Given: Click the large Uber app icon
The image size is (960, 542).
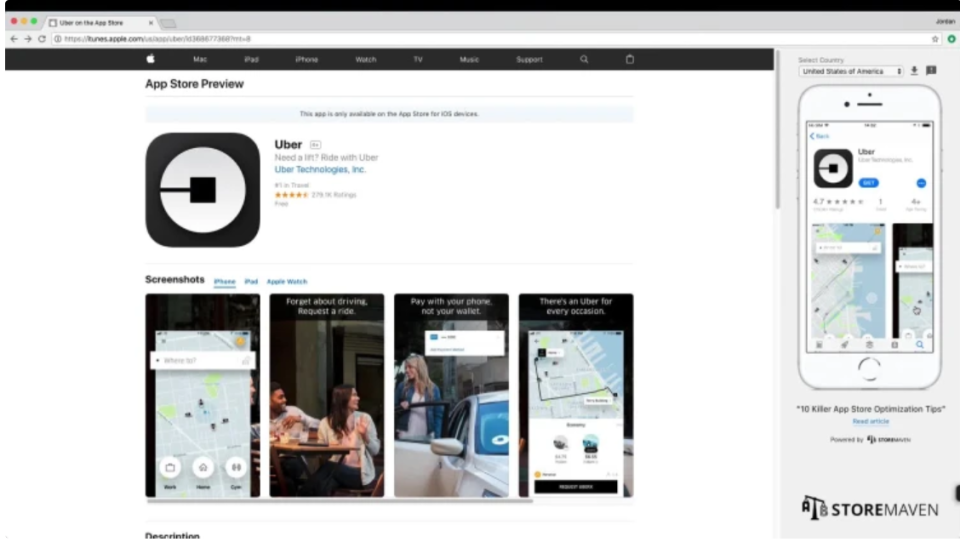Looking at the screenshot, I should tap(203, 190).
